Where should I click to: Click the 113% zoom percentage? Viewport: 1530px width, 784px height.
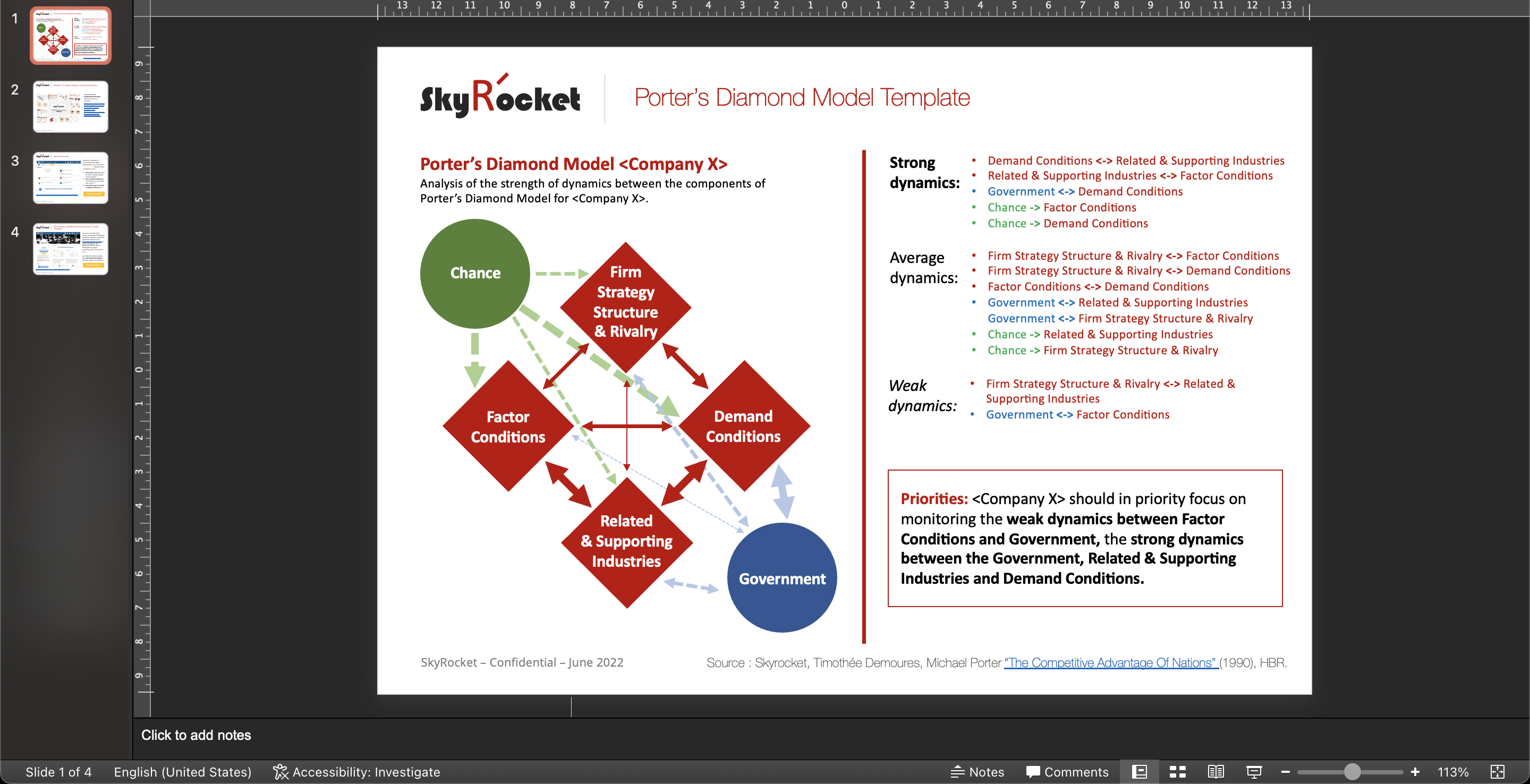(1453, 772)
